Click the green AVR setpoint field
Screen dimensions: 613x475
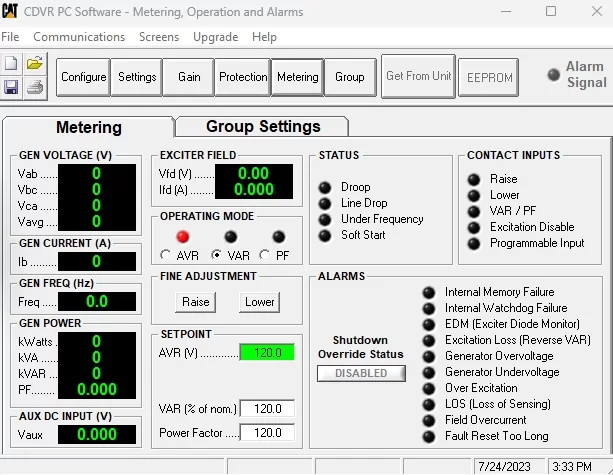coord(267,352)
